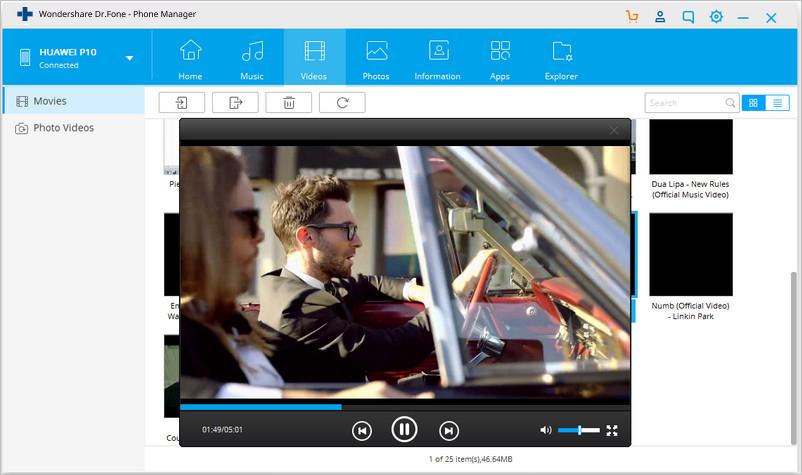
Task: Pause the playing video
Action: [x=404, y=429]
